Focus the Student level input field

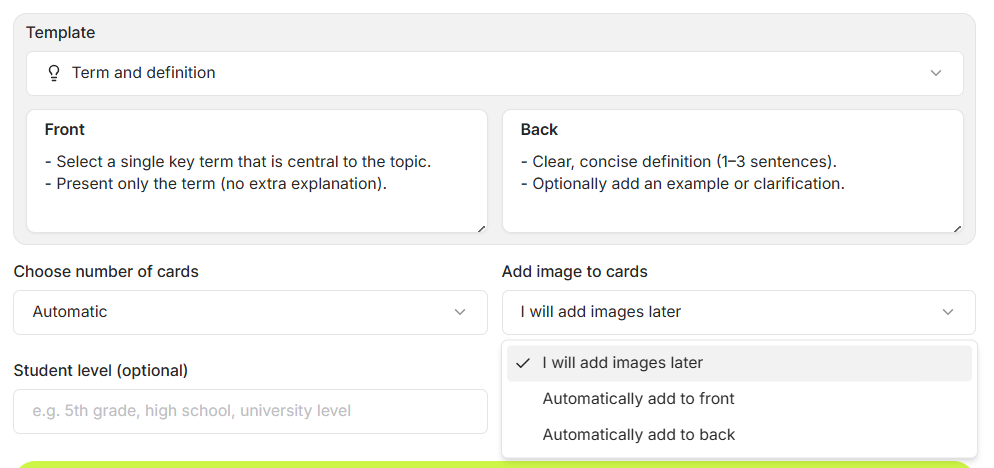coord(250,411)
